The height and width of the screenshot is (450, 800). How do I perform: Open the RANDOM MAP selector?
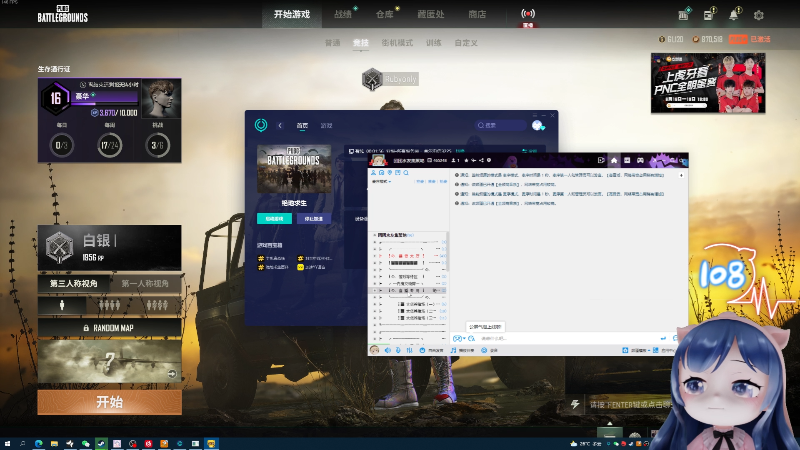pyautogui.click(x=109, y=328)
